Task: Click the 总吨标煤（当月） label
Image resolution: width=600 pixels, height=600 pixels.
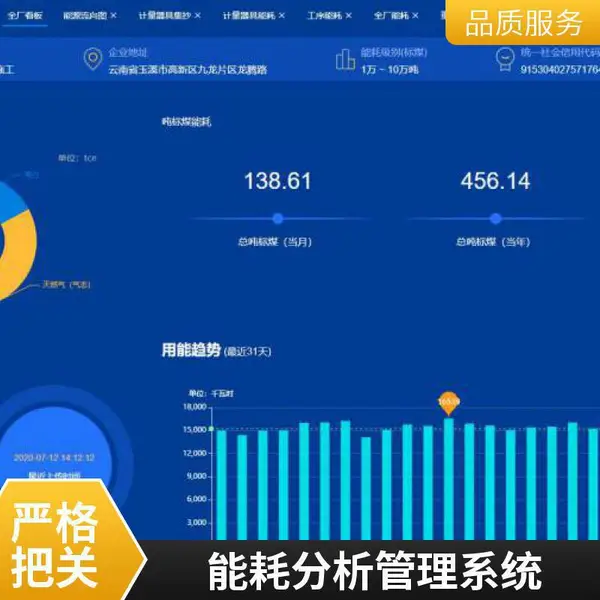Action: point(275,242)
